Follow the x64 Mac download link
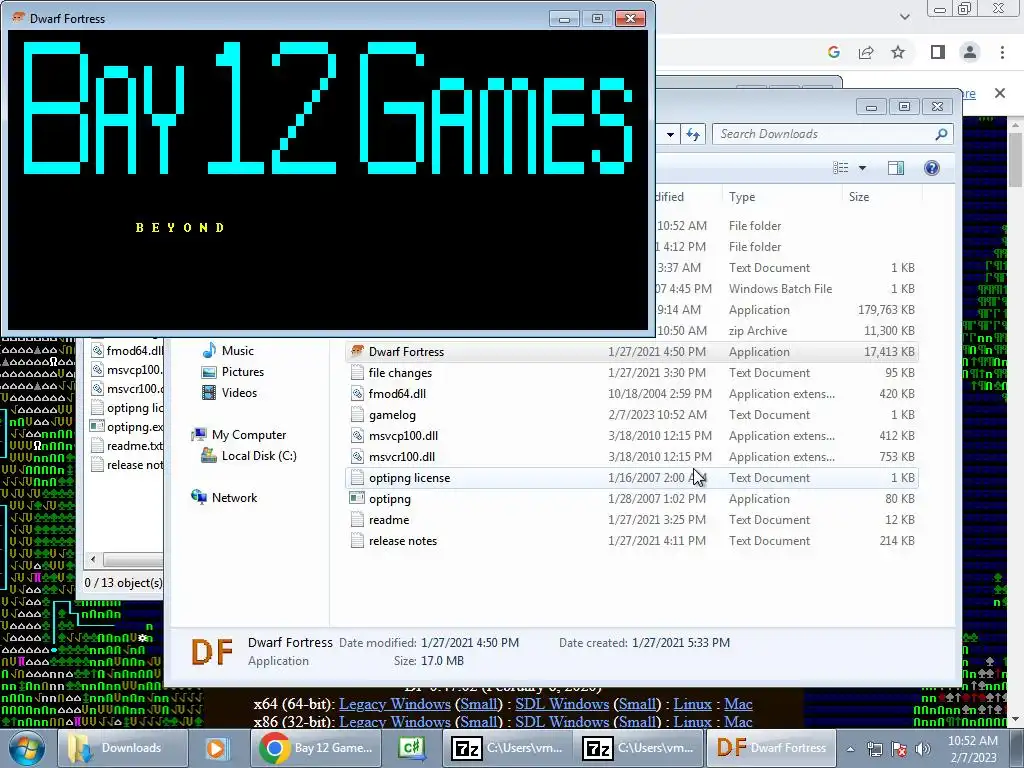The width and height of the screenshot is (1024, 768). [738, 704]
